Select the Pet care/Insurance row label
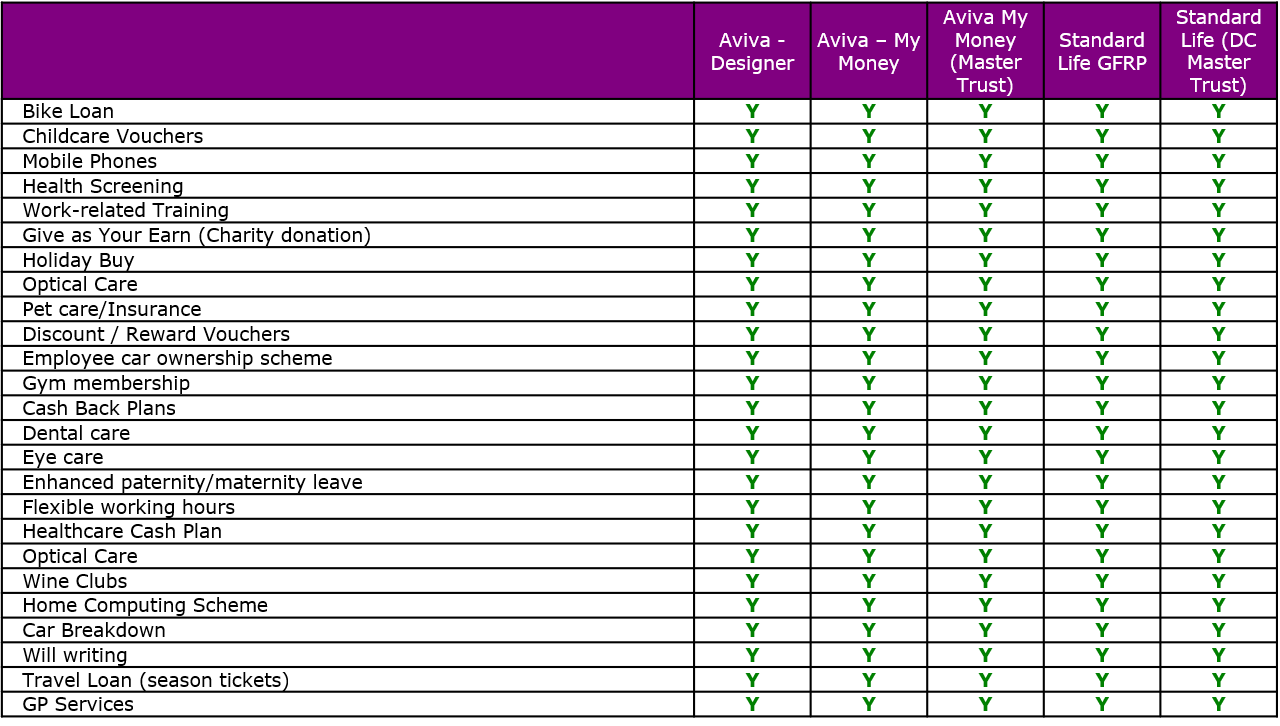This screenshot has width=1280, height=726. (112, 309)
